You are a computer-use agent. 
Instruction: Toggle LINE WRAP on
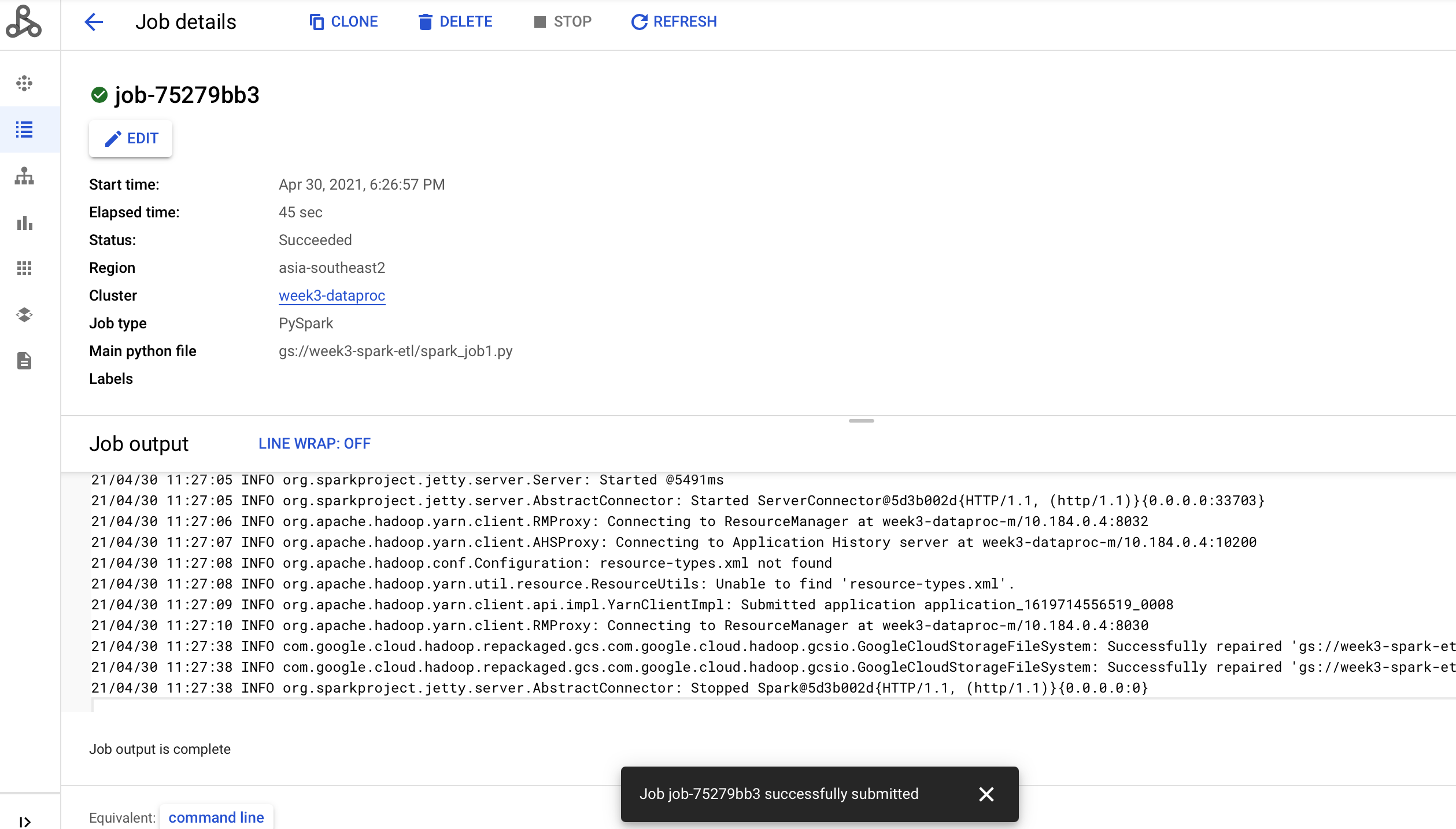click(x=314, y=443)
